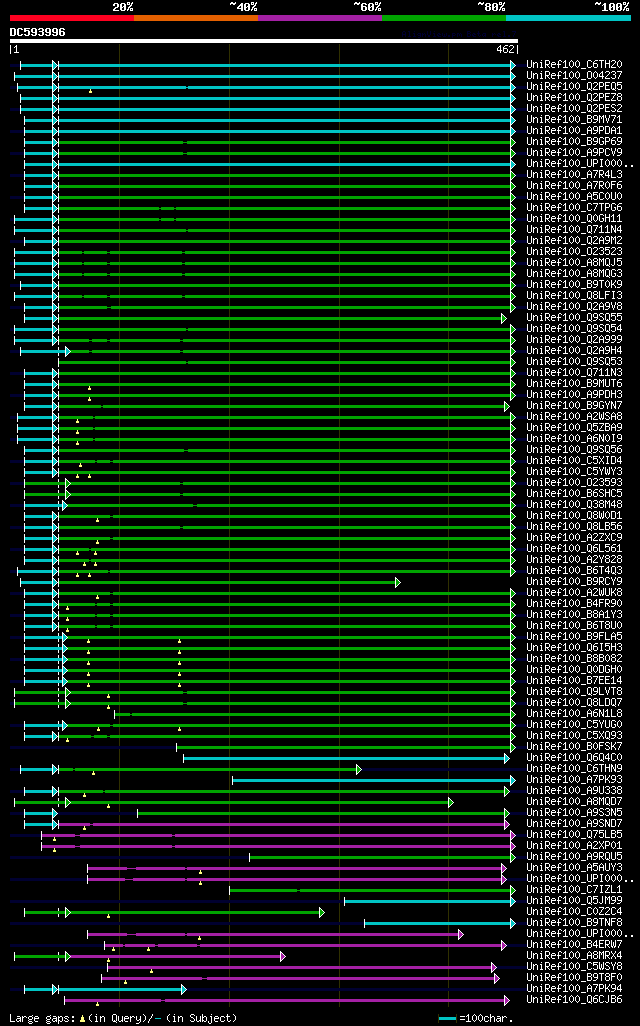Click the cyan 100char scale bar in legend
Screen dimensions: 640x1026
447,1019
